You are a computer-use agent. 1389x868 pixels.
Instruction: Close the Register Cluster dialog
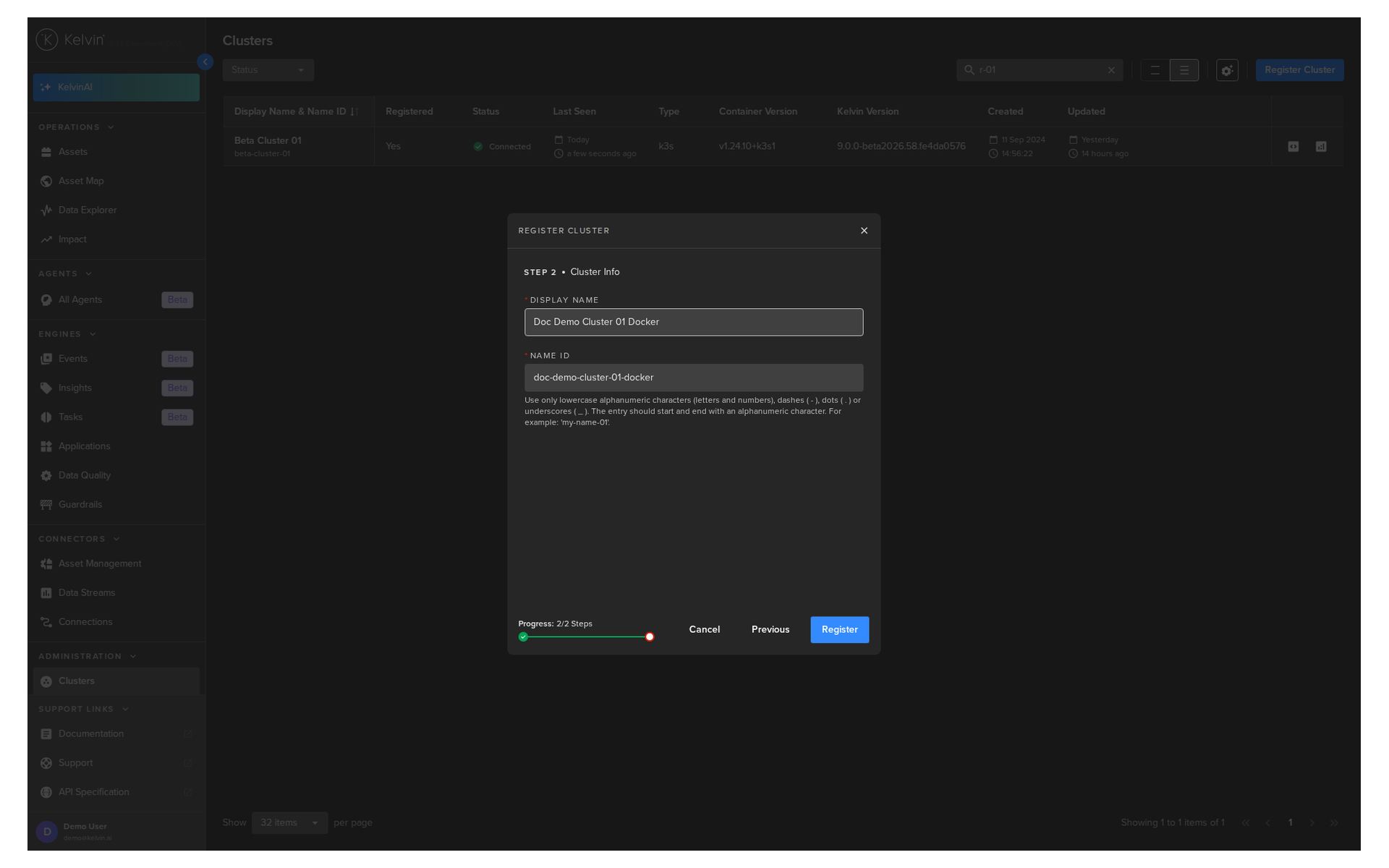pos(864,231)
